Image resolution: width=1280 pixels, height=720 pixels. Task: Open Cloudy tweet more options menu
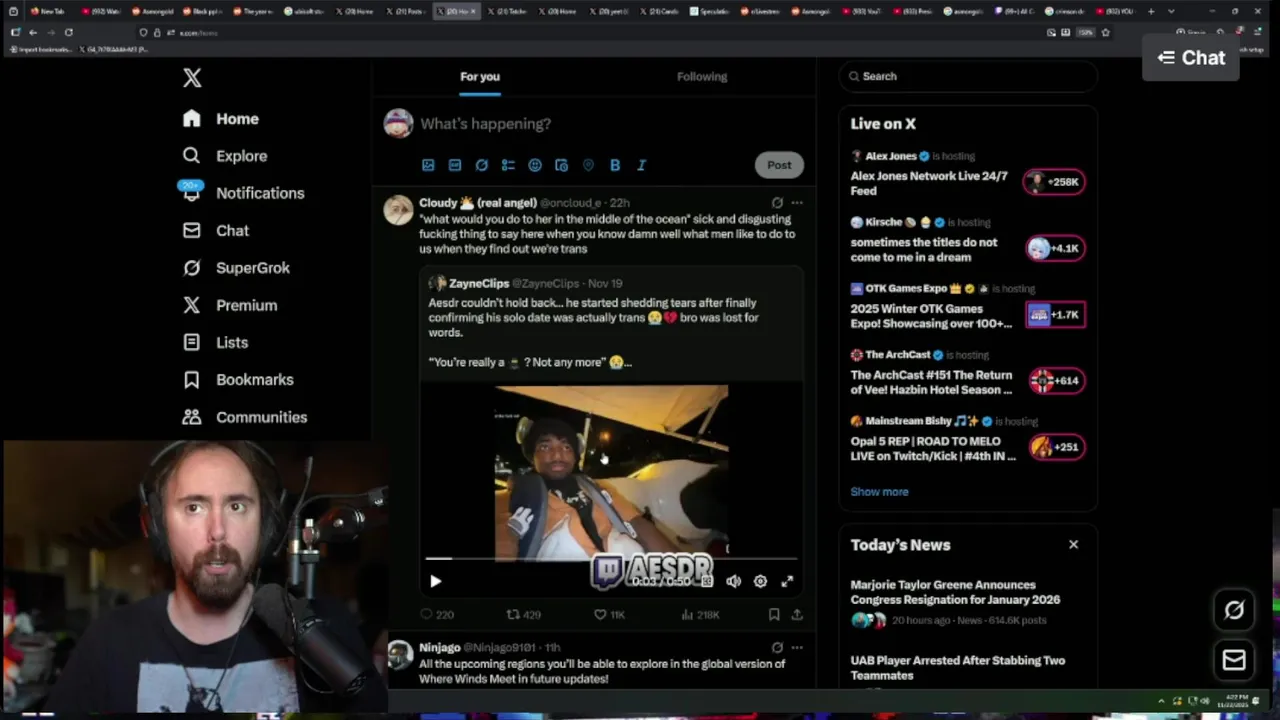(797, 202)
